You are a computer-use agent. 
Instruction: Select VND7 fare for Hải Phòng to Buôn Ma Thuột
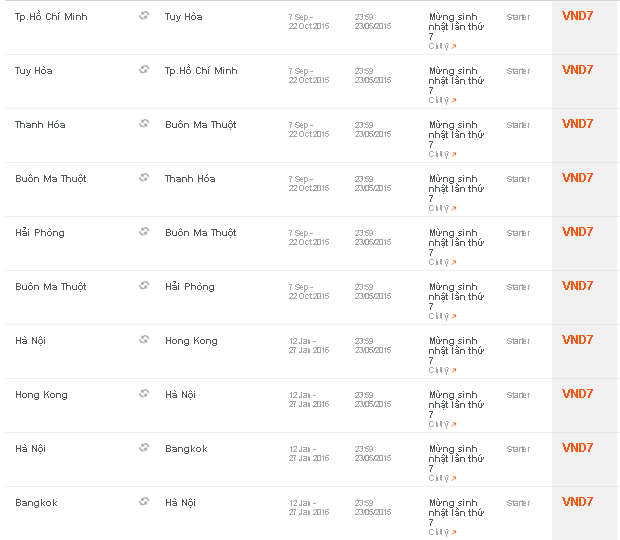(577, 232)
